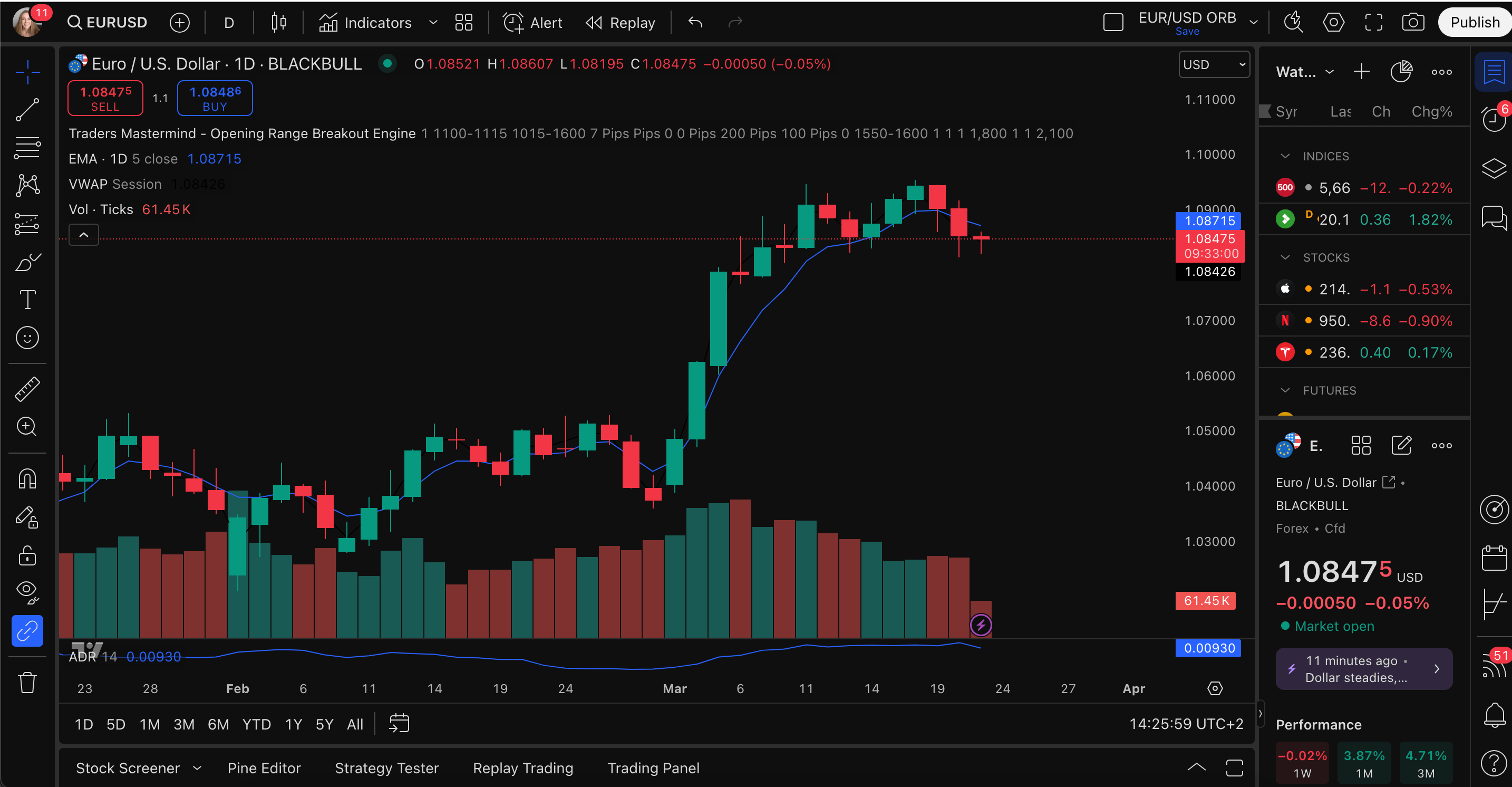The height and width of the screenshot is (787, 1512).
Task: Toggle magnet mode in the left toolbar
Action: [27, 478]
